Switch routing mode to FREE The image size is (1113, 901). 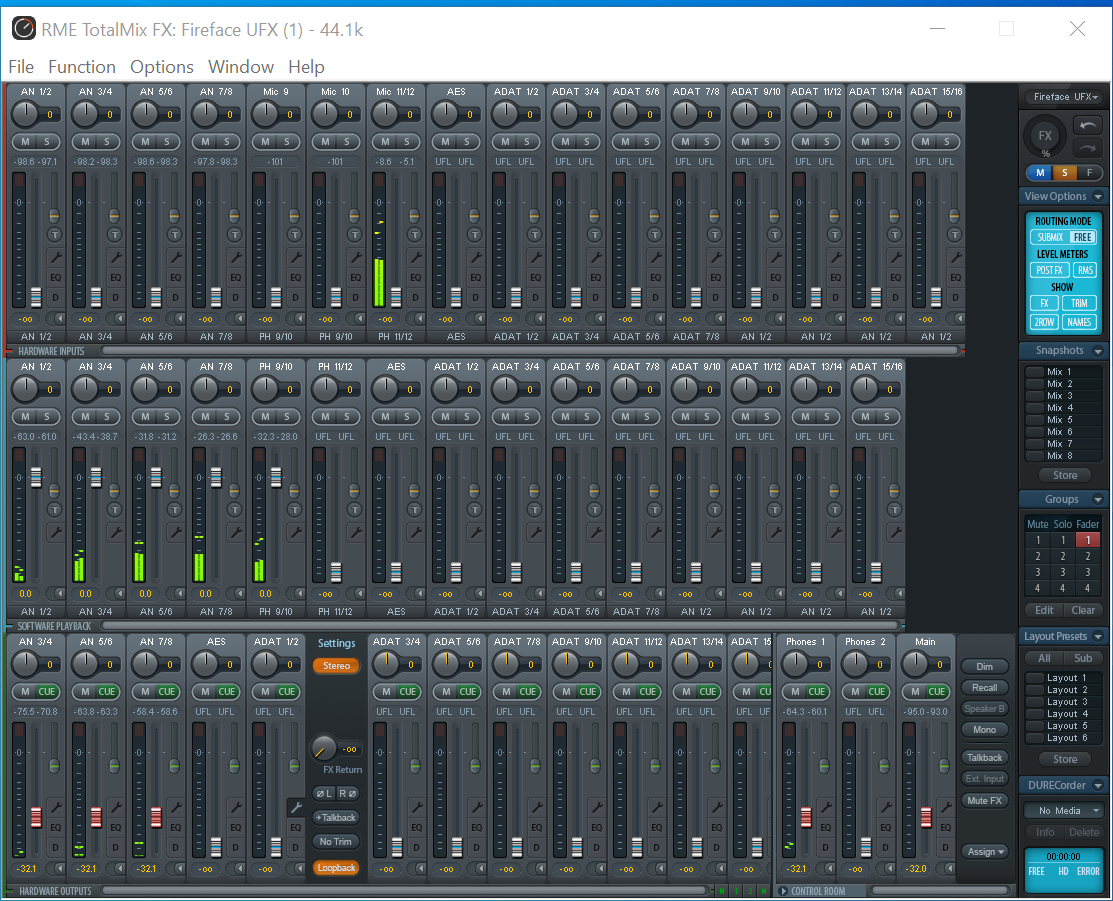click(x=1082, y=237)
